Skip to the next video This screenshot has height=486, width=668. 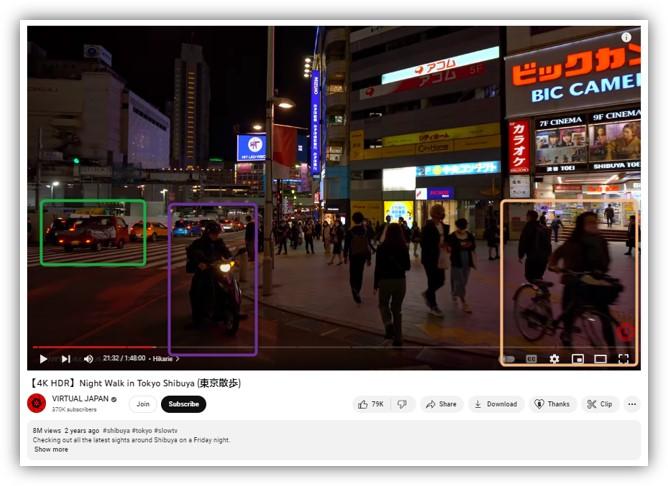(x=66, y=359)
